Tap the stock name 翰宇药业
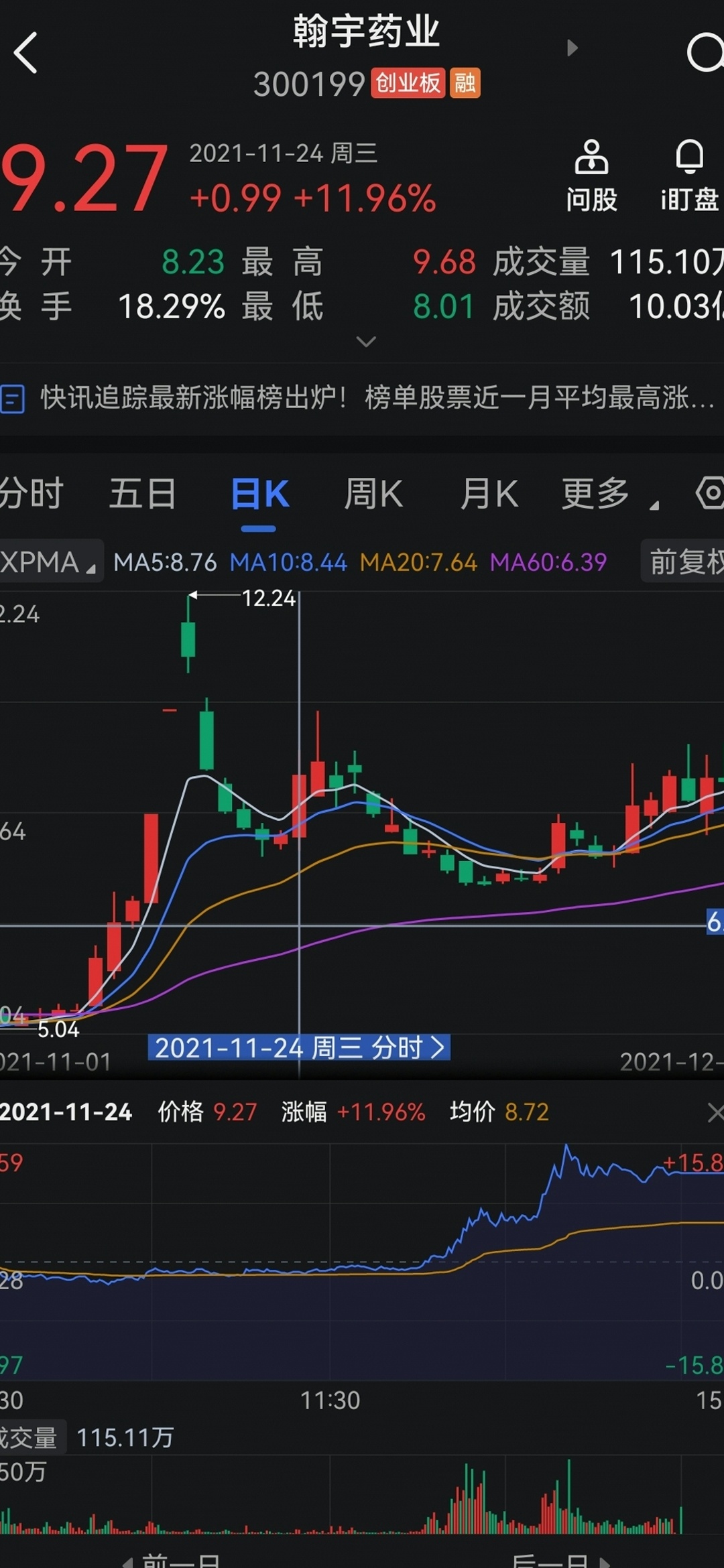Image resolution: width=724 pixels, height=1568 pixels. point(366,32)
